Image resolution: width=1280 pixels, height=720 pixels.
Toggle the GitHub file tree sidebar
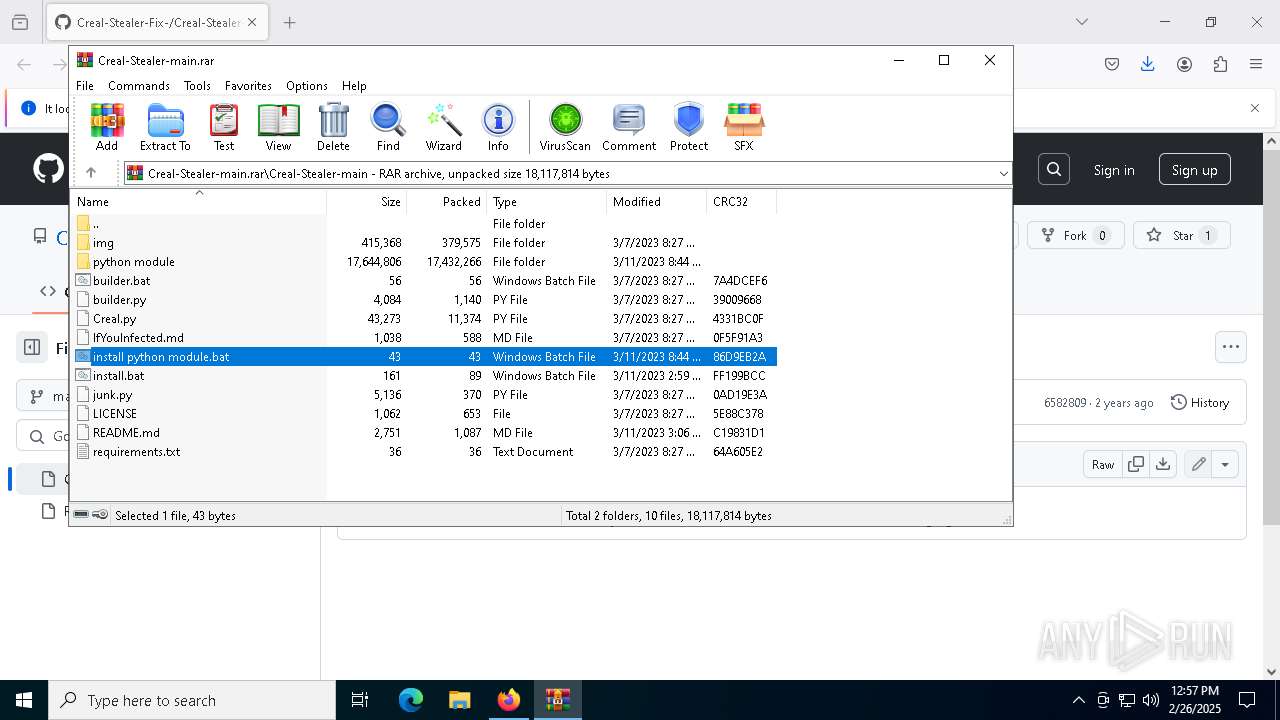(32, 348)
